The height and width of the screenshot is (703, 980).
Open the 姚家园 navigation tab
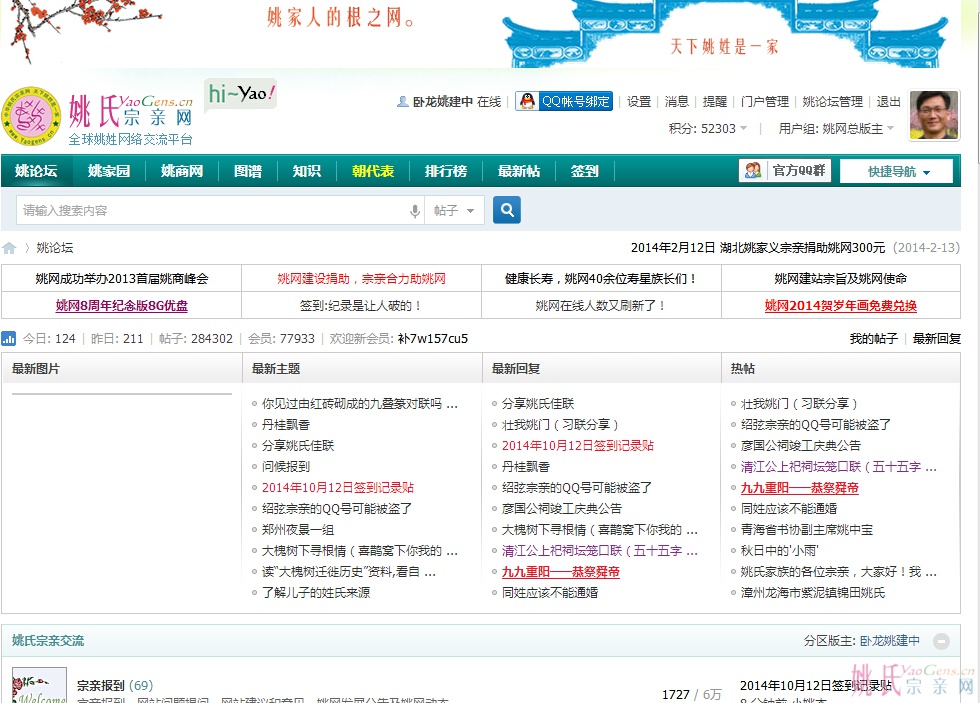click(x=109, y=171)
